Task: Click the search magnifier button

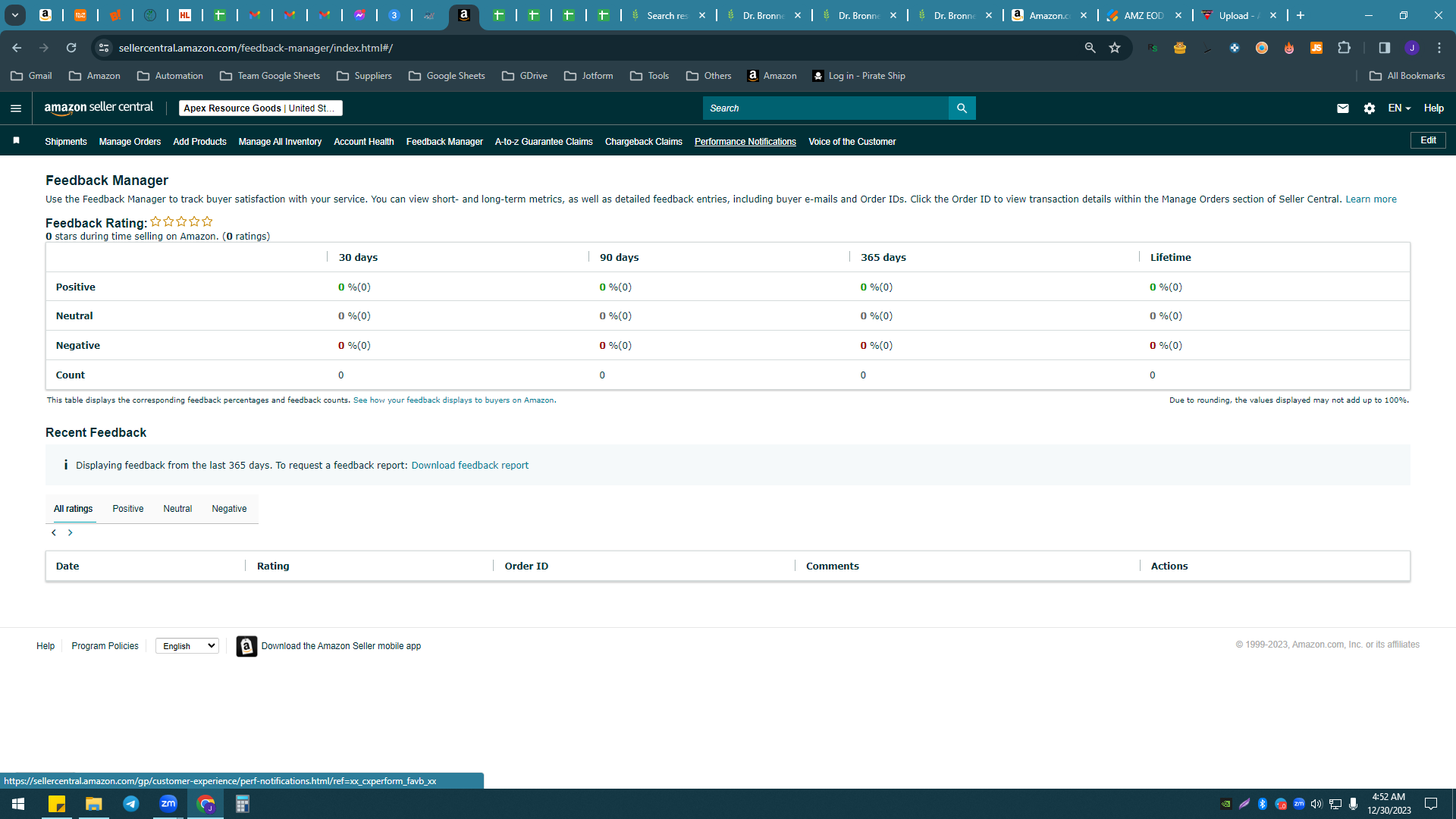Action: coord(962,108)
